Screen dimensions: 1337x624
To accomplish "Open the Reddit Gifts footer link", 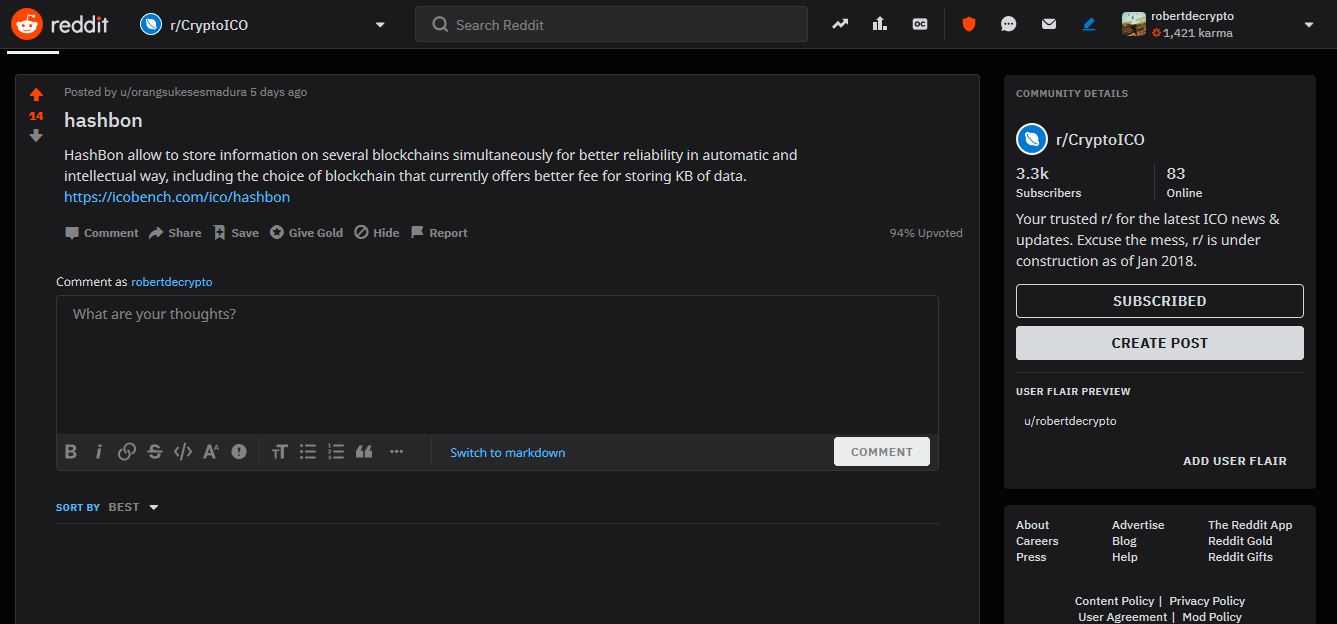I will pos(1240,557).
